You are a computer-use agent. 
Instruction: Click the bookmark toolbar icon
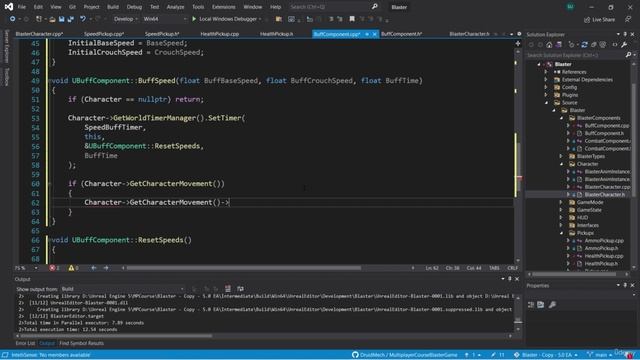coord(352,19)
